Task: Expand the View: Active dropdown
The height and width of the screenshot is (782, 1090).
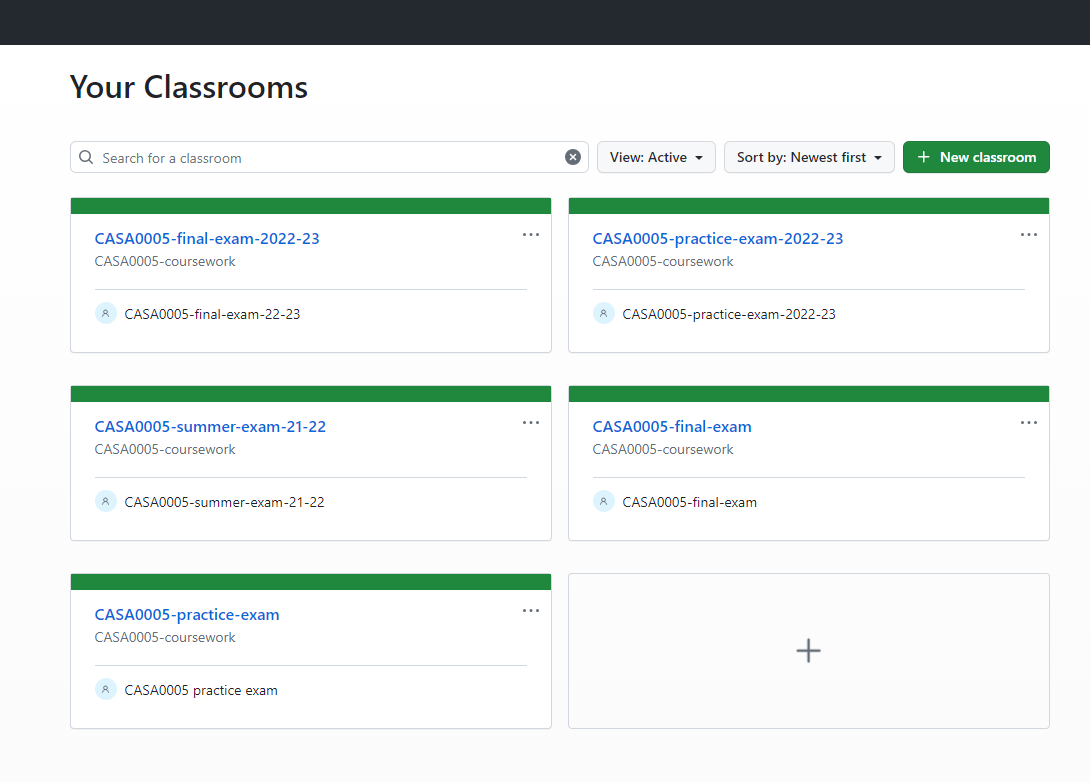Action: coord(656,157)
